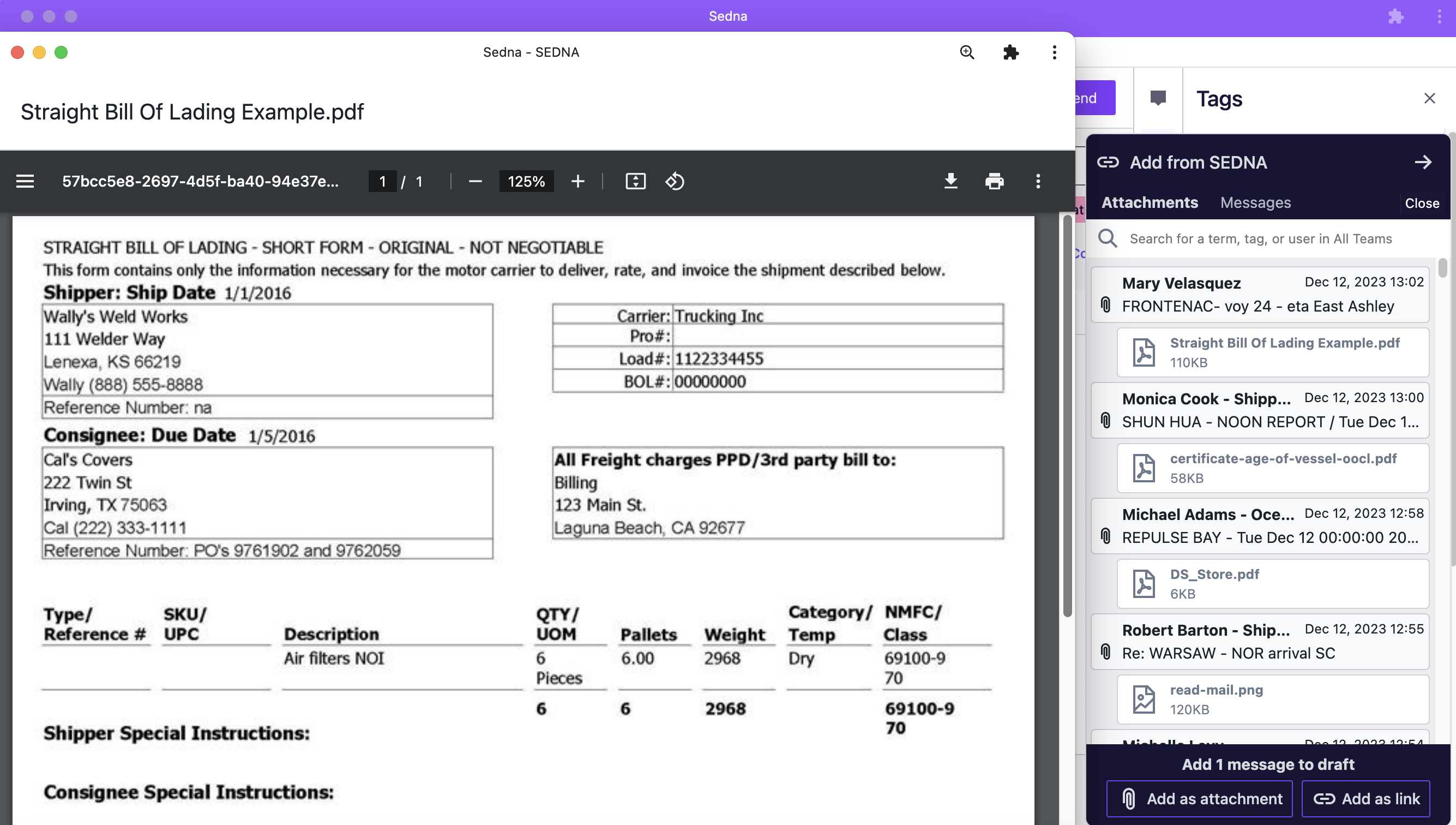Zoom out the PDF with minus button
The height and width of the screenshot is (825, 1456).
(x=475, y=181)
